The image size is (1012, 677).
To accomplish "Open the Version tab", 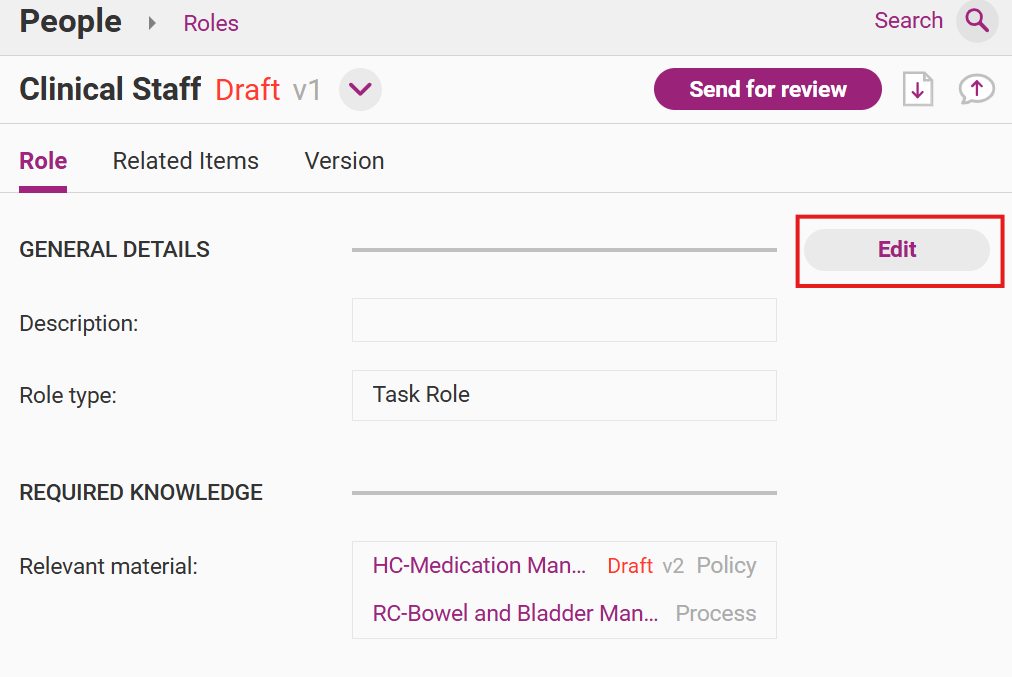I will pyautogui.click(x=344, y=161).
